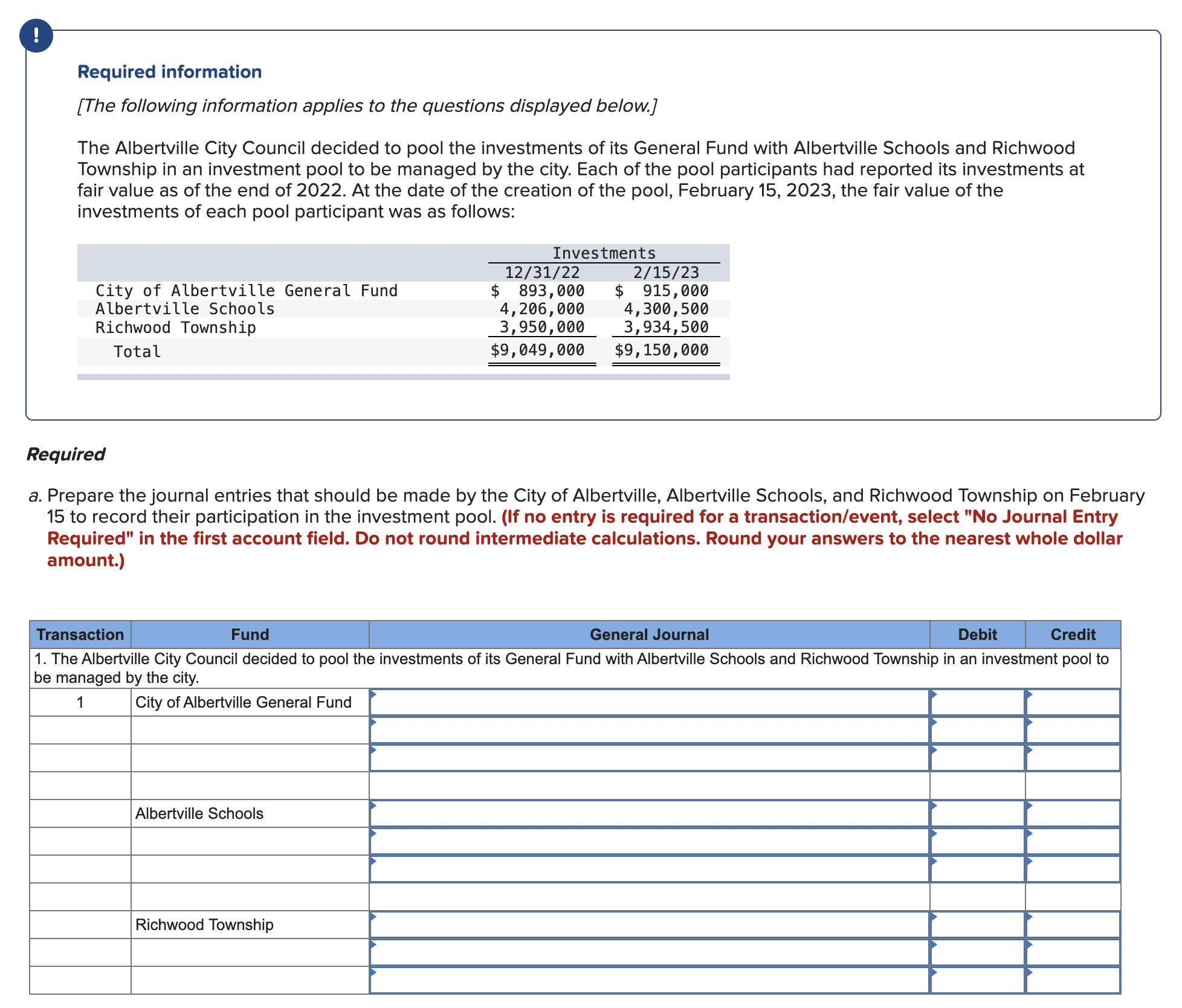Click the General Journal column header
Screen dimensions: 1182x1008
click(649, 635)
